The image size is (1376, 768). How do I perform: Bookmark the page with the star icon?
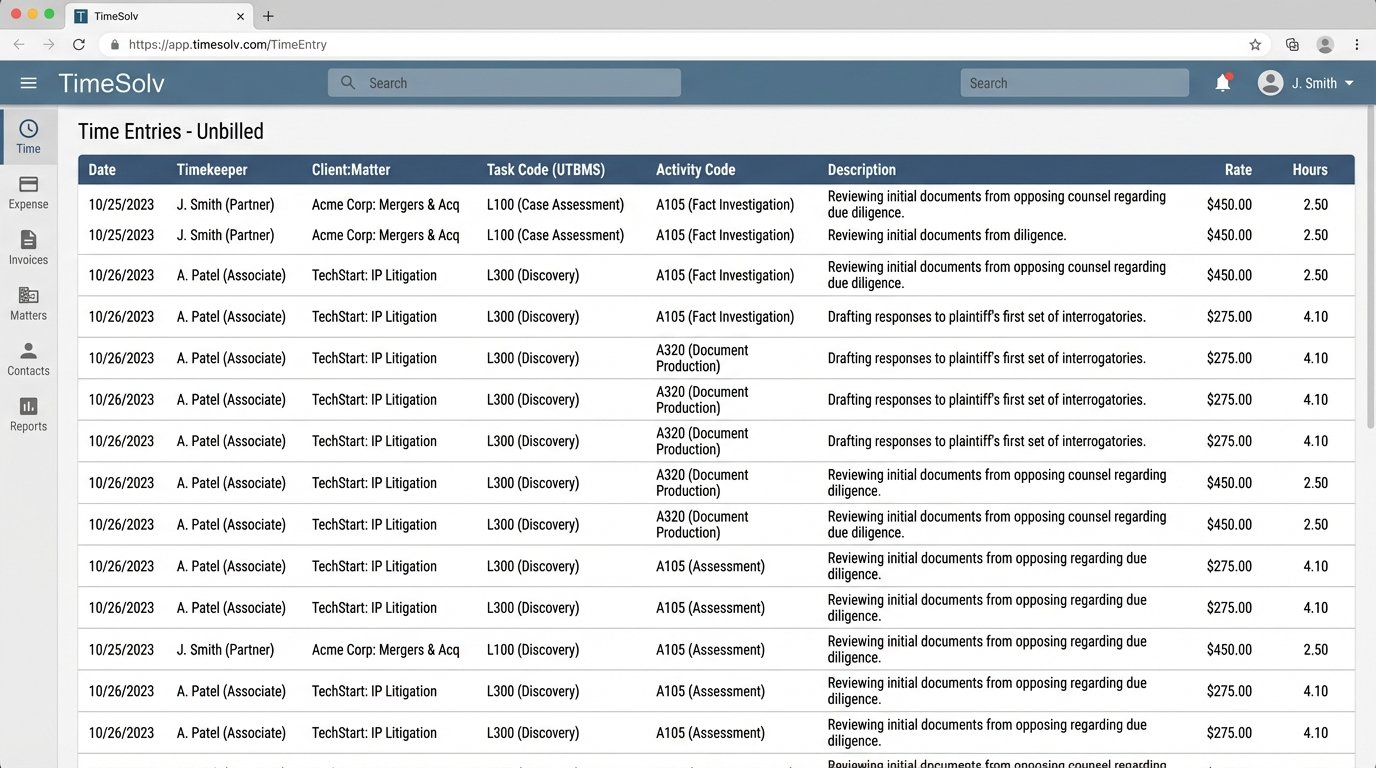click(x=1254, y=44)
